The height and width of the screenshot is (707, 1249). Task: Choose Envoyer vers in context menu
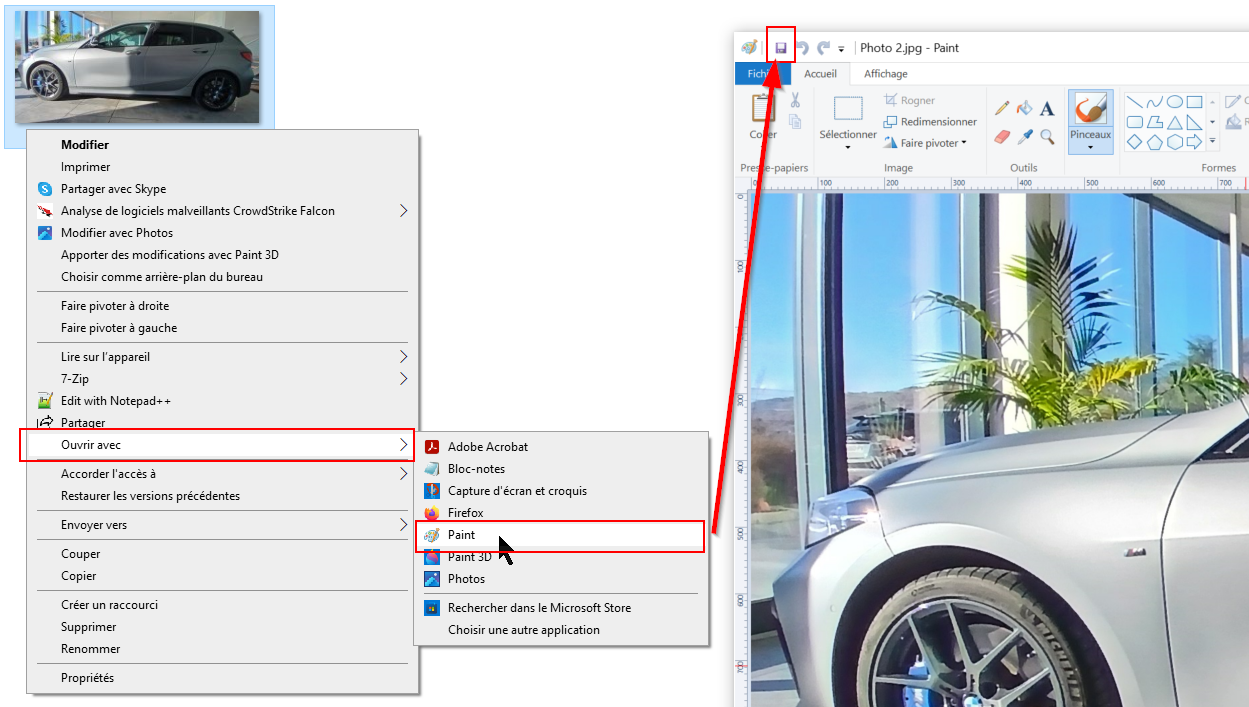point(222,525)
